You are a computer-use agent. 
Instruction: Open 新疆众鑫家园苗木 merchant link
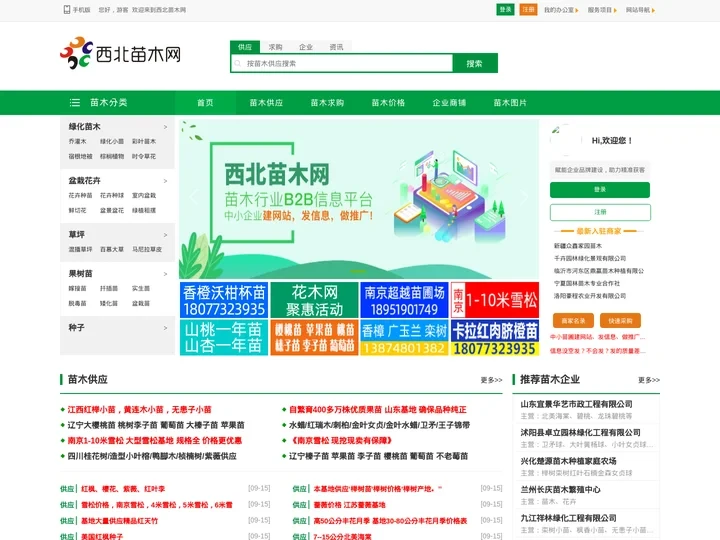pos(578,246)
